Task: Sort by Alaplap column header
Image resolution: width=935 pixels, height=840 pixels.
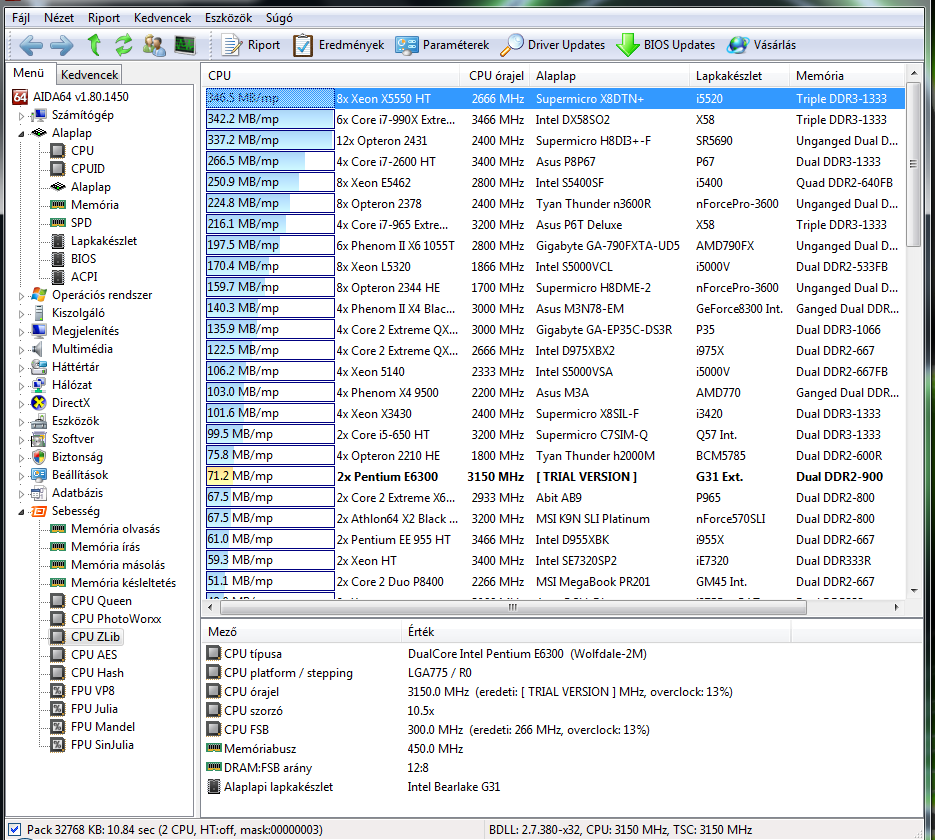Action: pos(608,76)
